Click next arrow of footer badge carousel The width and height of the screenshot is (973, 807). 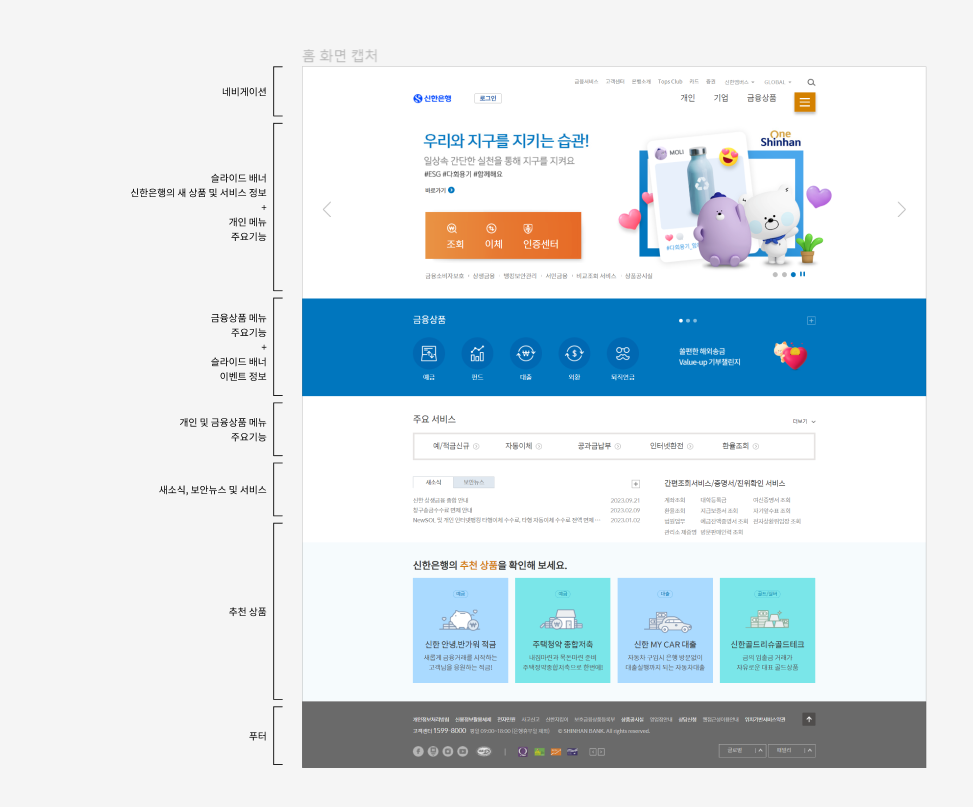(x=601, y=752)
